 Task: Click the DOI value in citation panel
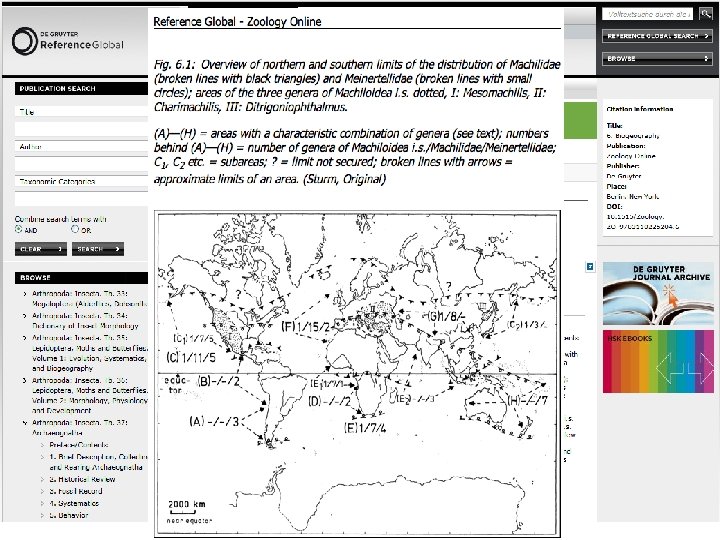click(x=642, y=221)
